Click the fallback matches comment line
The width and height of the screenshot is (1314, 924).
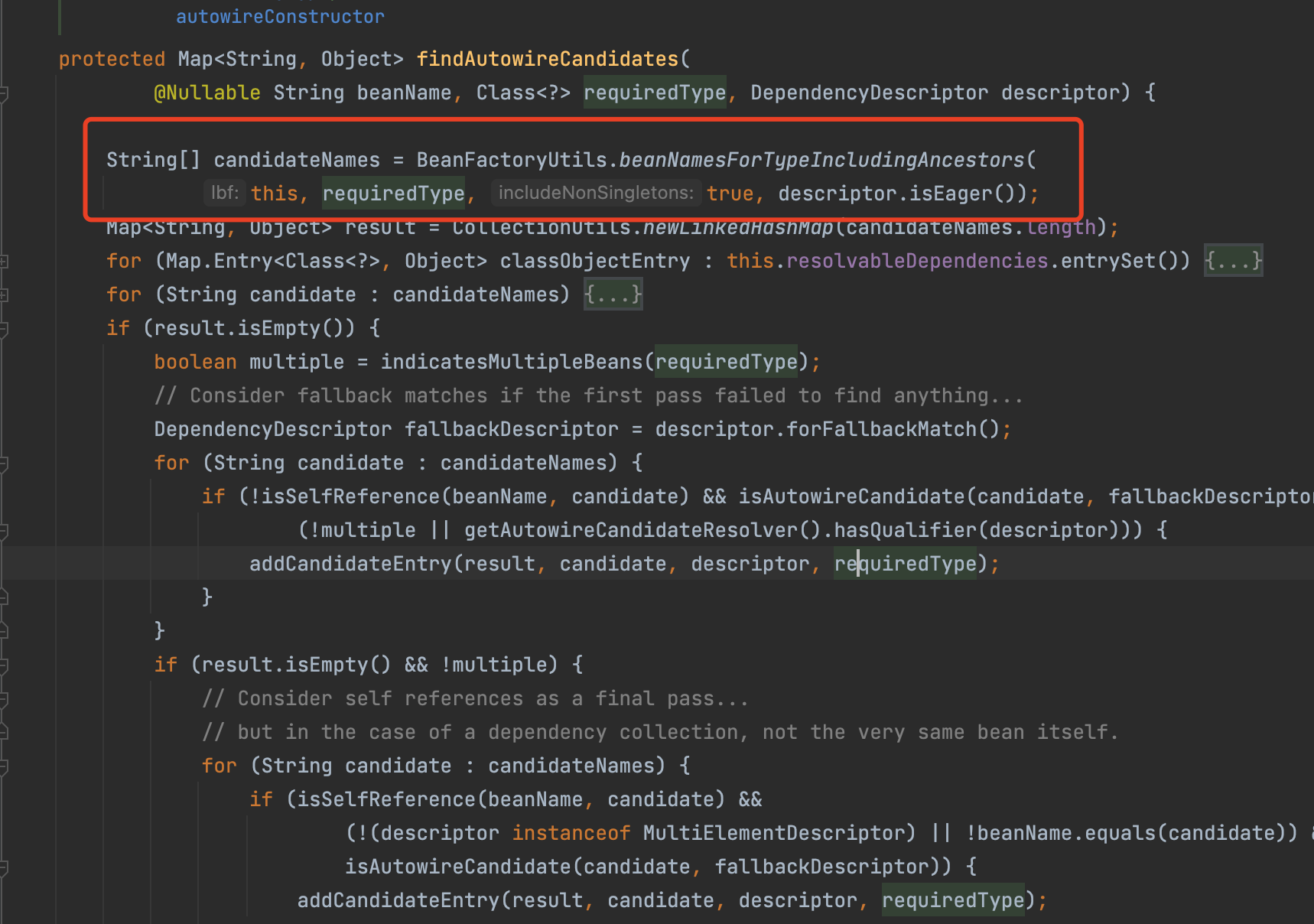click(588, 395)
